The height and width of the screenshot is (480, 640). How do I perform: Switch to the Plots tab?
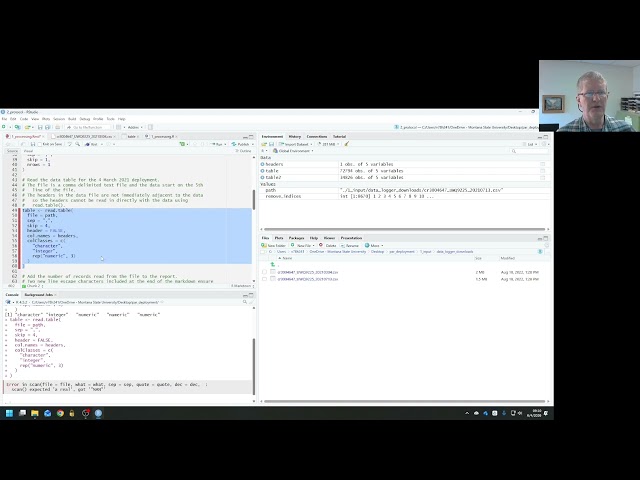(279, 238)
